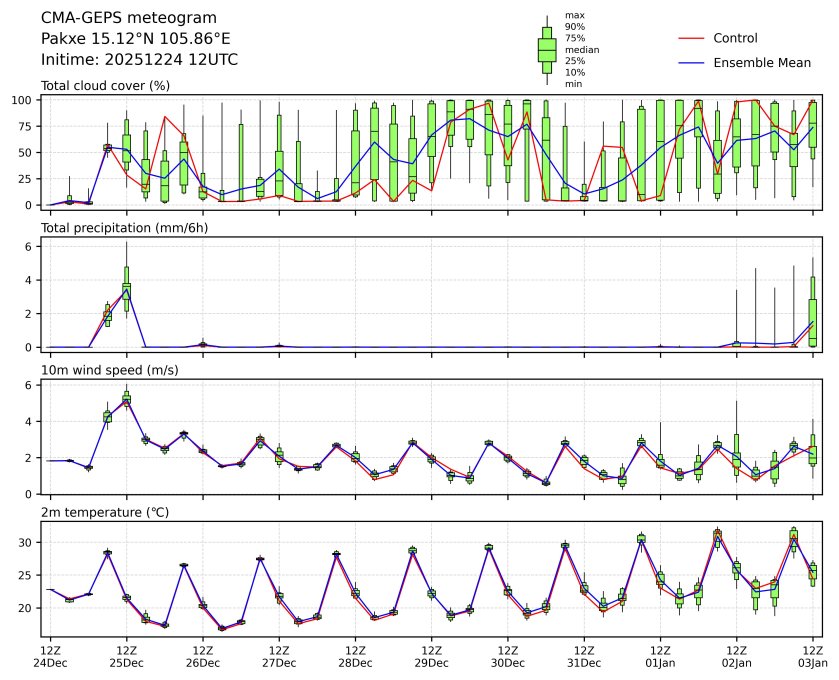Viewport: 839px width, 680px height.
Task: Click the 12Z 03Jan time axis label
Action: pos(812,656)
